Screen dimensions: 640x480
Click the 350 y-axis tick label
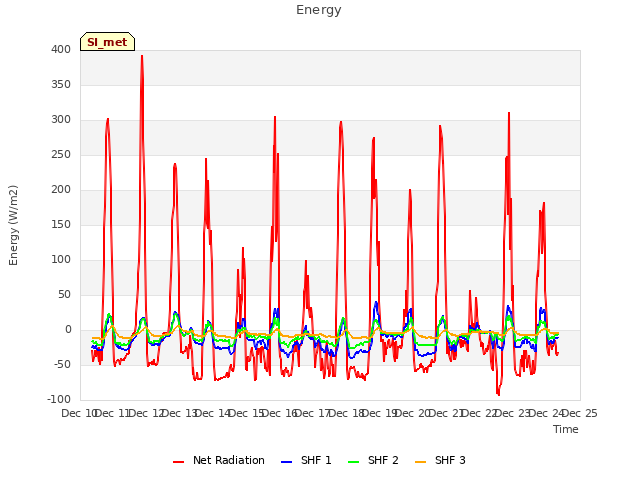coord(61,85)
